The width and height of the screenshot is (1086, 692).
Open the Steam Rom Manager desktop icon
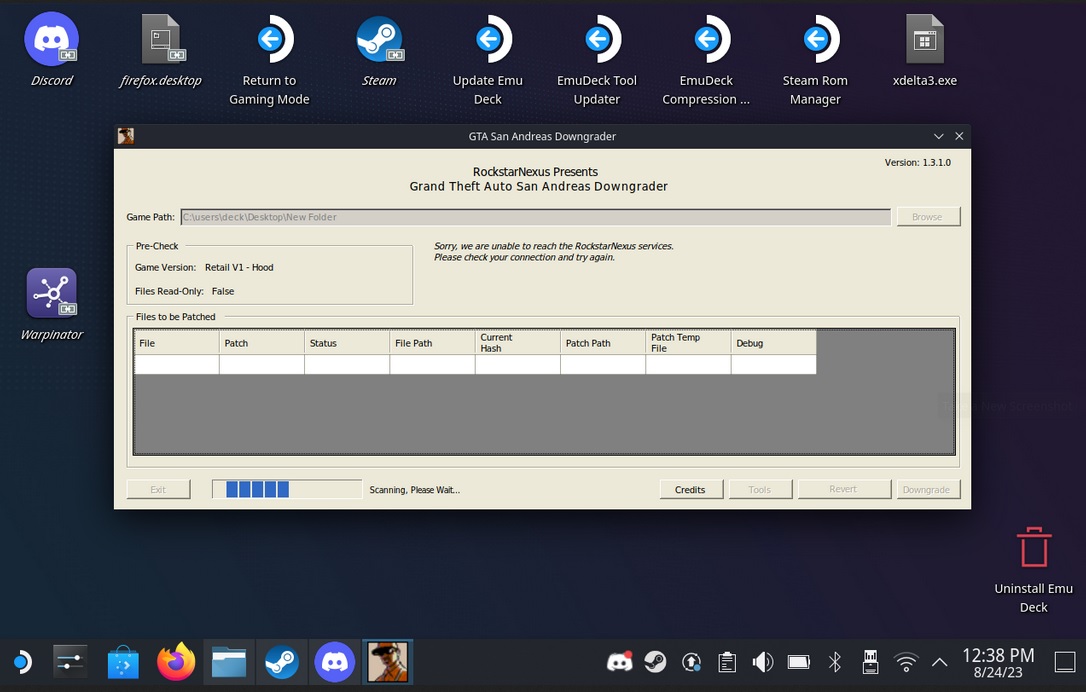coord(815,42)
